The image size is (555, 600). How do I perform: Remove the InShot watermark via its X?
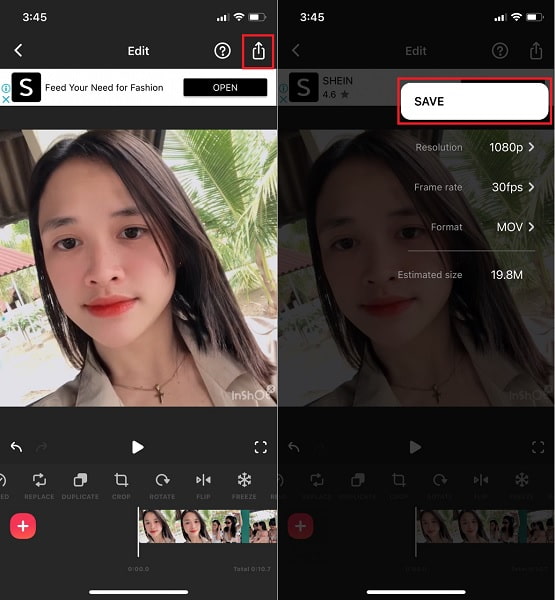pyautogui.click(x=271, y=389)
